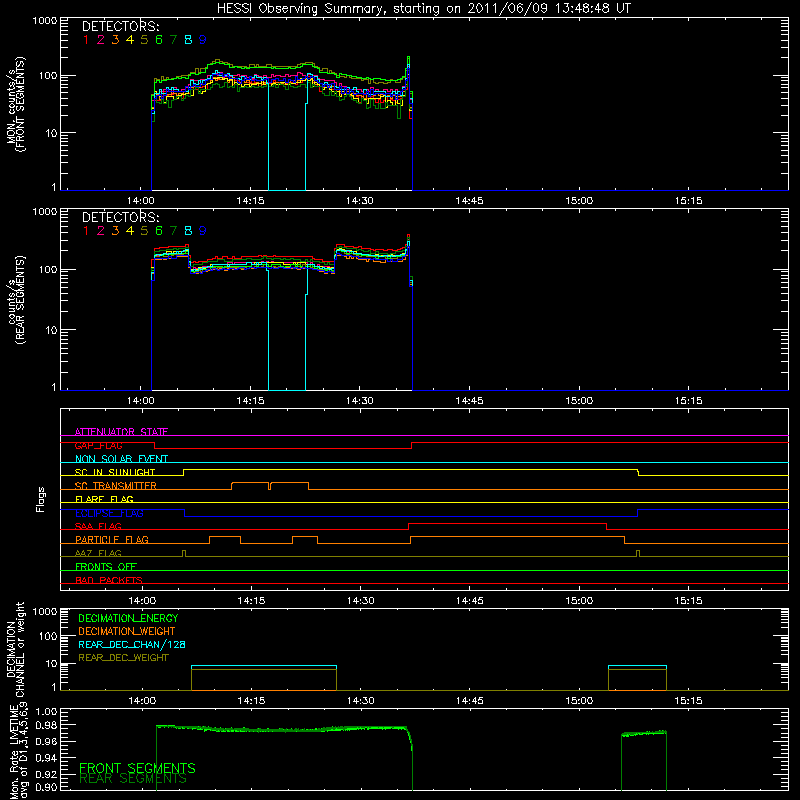Screen dimensions: 800x800
Task: Click FRONT SEGMENTS legend in livetime panel
Action: 137,768
